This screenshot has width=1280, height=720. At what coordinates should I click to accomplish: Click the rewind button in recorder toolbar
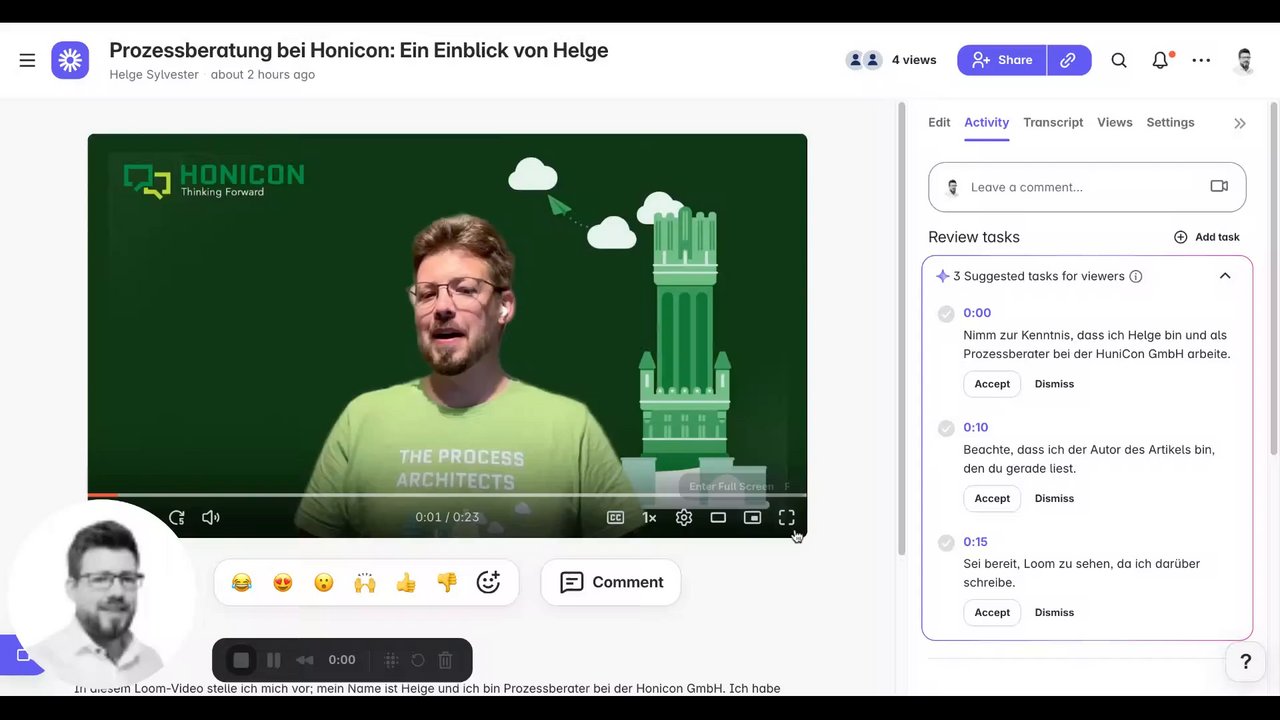tap(305, 660)
